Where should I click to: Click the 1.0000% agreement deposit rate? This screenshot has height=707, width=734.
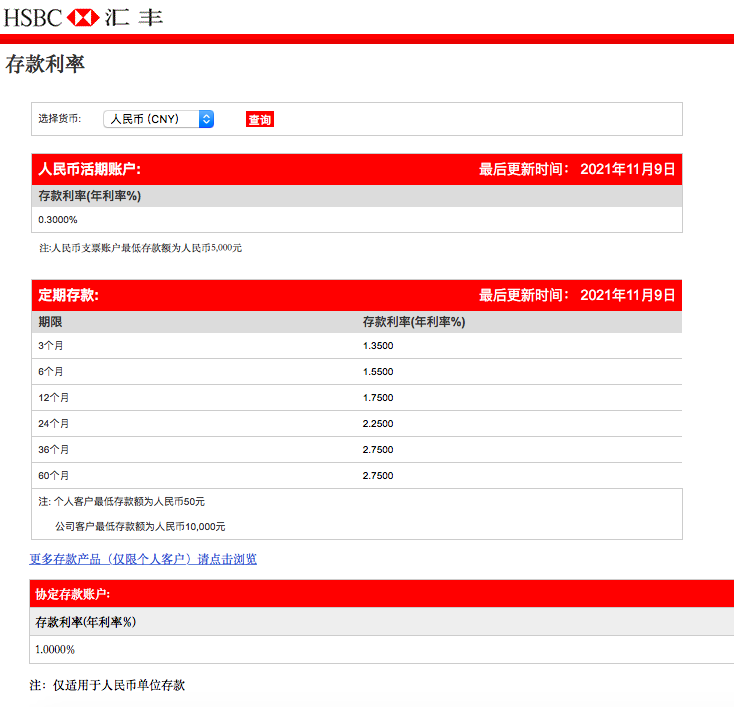[55, 650]
